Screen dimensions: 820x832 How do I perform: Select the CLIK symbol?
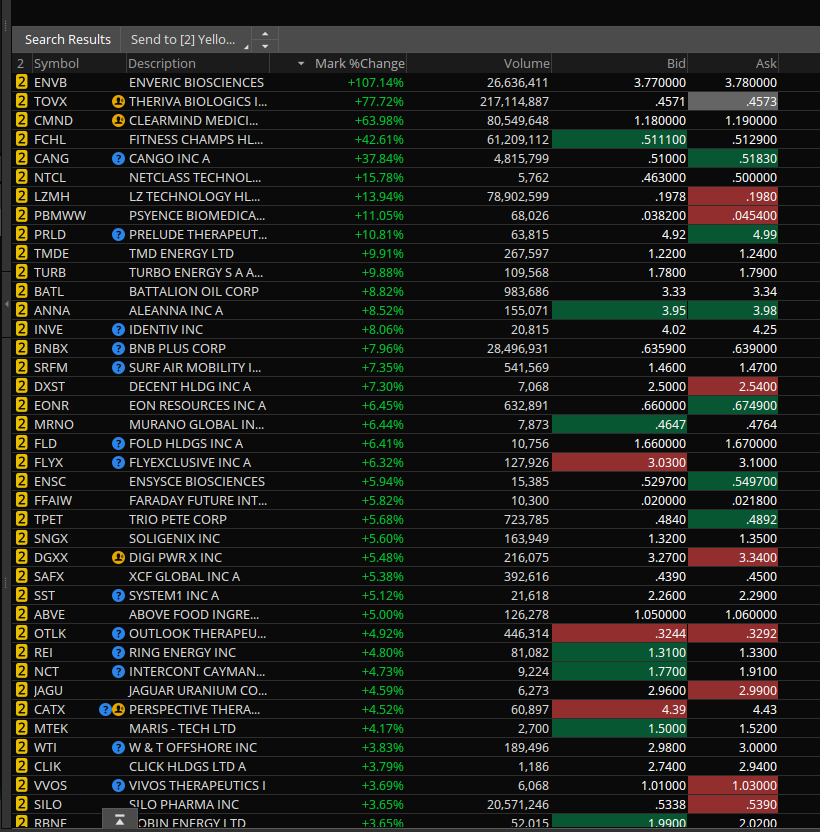click(x=48, y=766)
